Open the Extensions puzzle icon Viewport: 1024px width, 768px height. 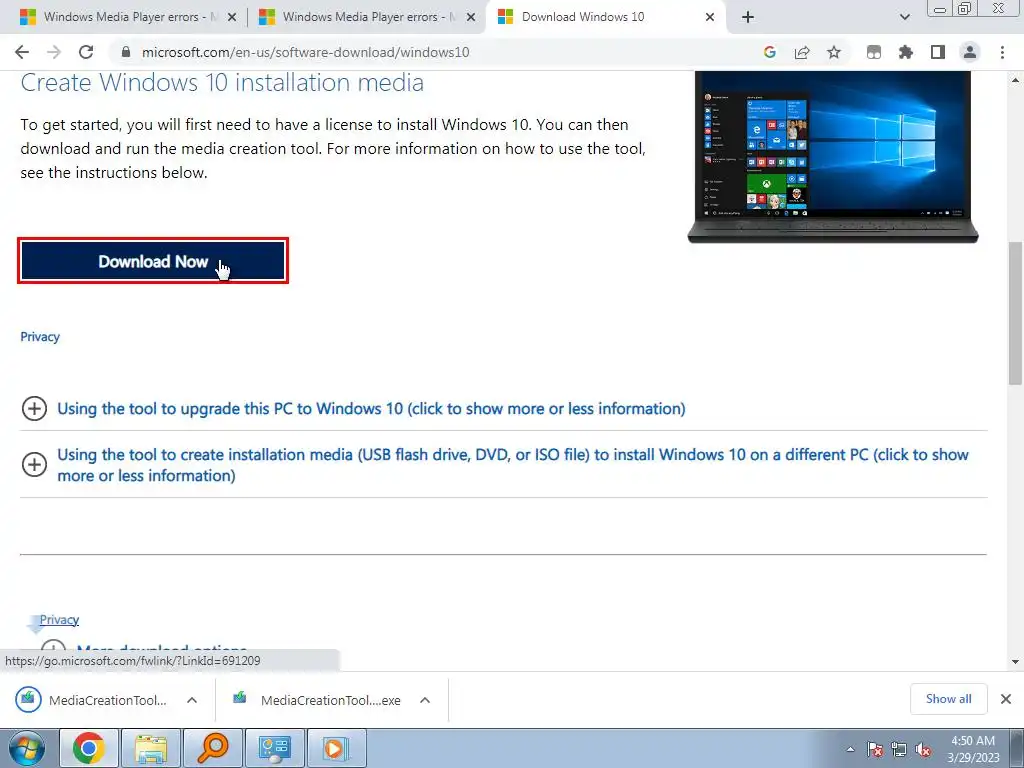906,52
